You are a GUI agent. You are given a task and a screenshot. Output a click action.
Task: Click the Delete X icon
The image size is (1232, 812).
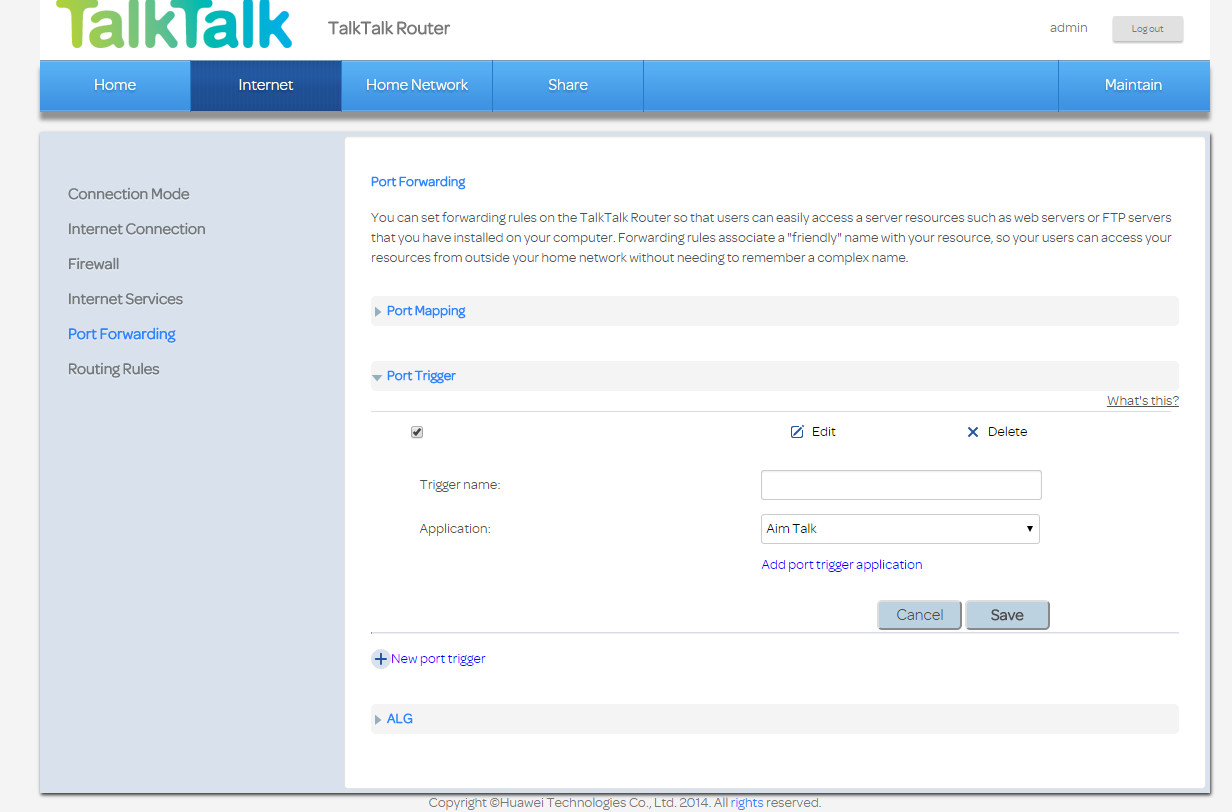pos(973,431)
